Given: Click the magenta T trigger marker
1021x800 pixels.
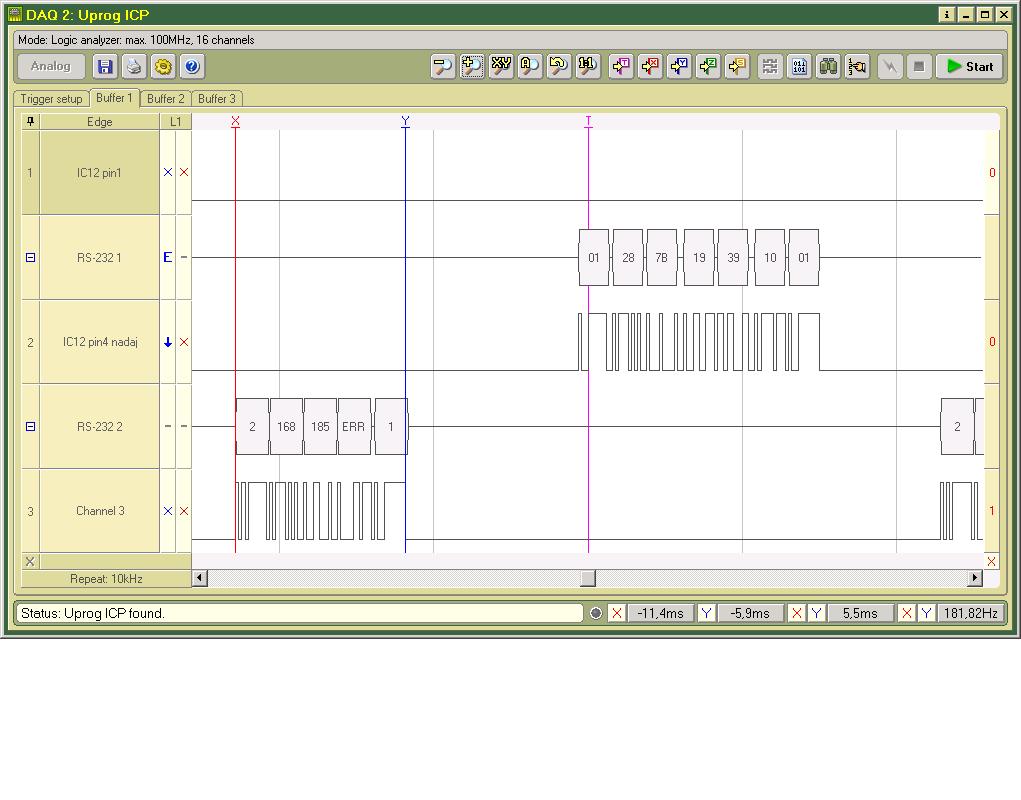Looking at the screenshot, I should tap(589, 121).
